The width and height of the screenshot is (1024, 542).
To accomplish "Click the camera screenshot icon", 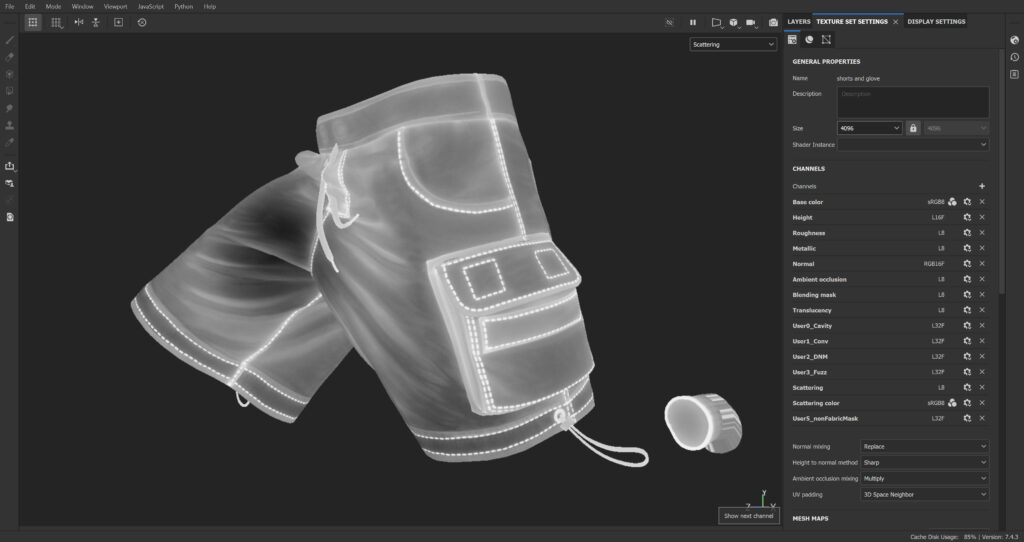I will tap(773, 22).
